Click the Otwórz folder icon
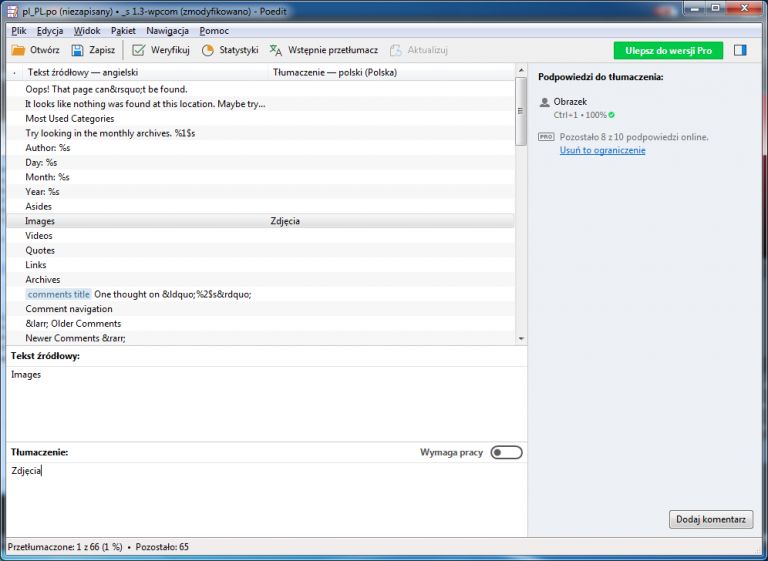Image resolution: width=768 pixels, height=561 pixels. click(x=18, y=50)
